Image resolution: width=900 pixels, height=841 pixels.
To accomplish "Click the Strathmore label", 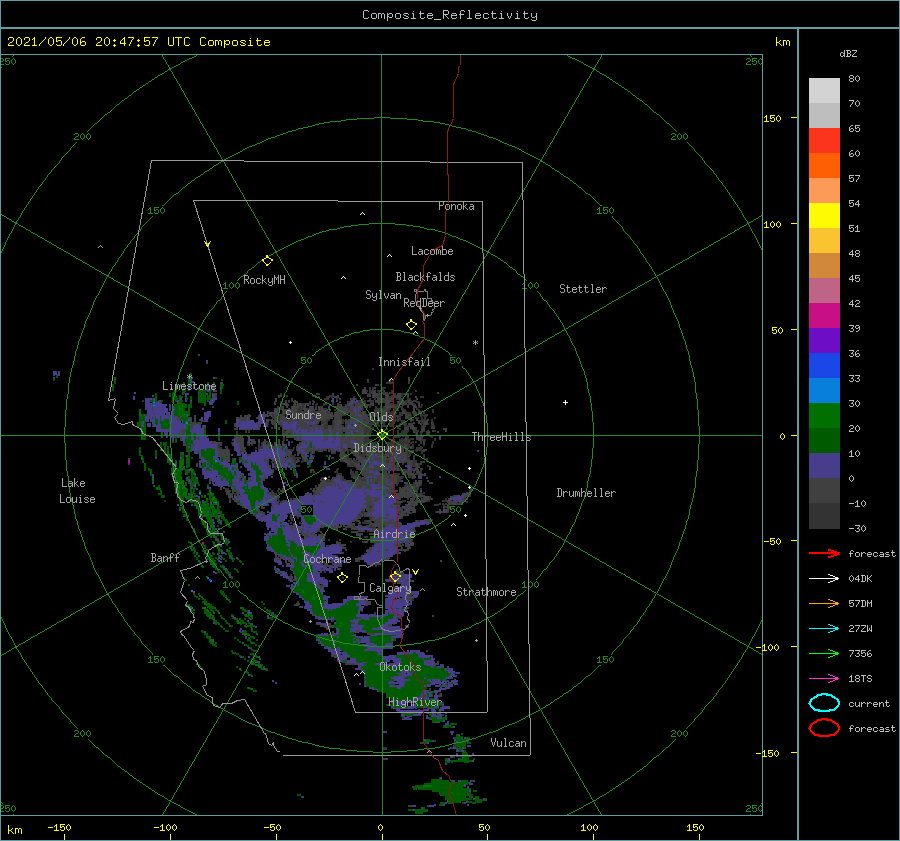I will click(486, 592).
